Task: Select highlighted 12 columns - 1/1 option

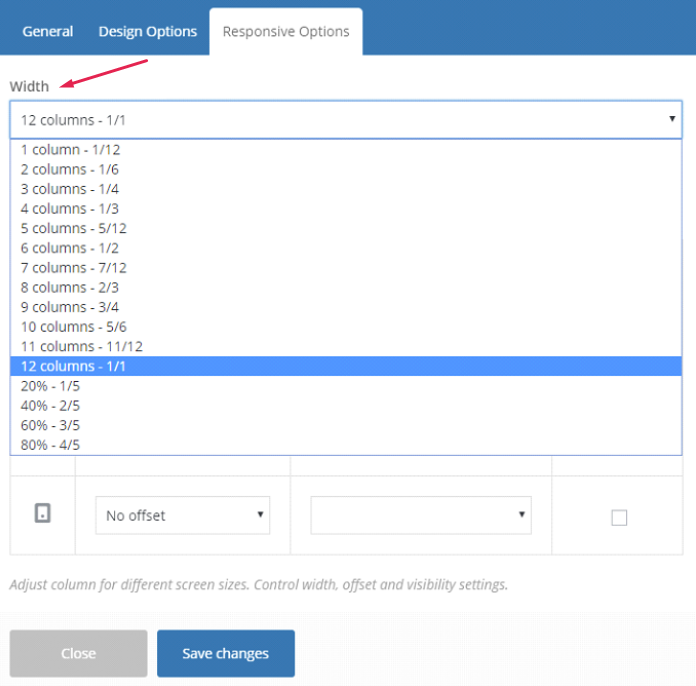Action: tap(74, 366)
